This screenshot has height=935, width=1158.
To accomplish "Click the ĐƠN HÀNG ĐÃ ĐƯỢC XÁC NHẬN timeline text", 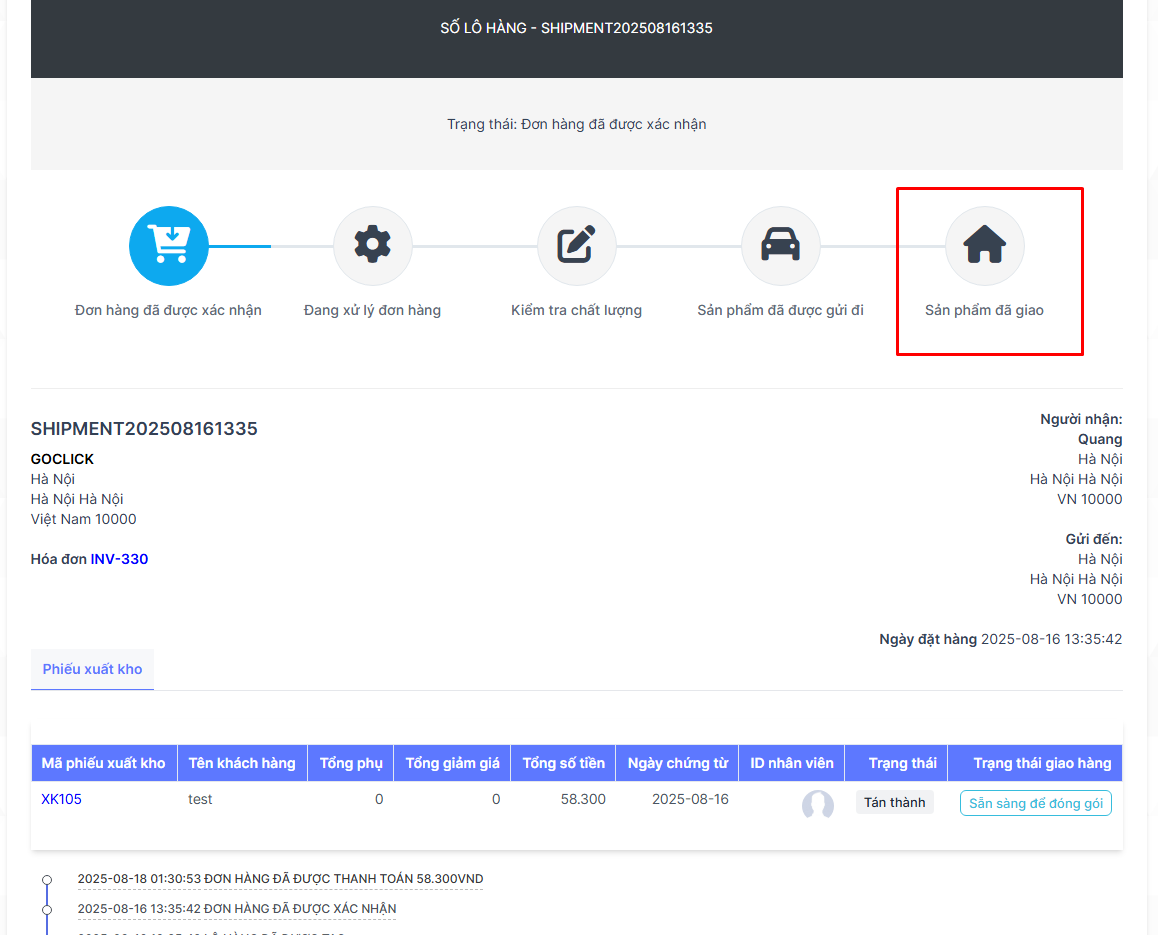I will (x=292, y=908).
